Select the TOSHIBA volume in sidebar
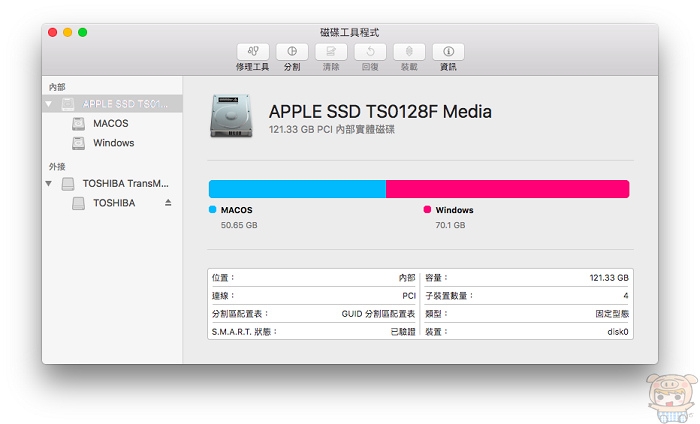The image size is (700, 424). click(x=112, y=203)
